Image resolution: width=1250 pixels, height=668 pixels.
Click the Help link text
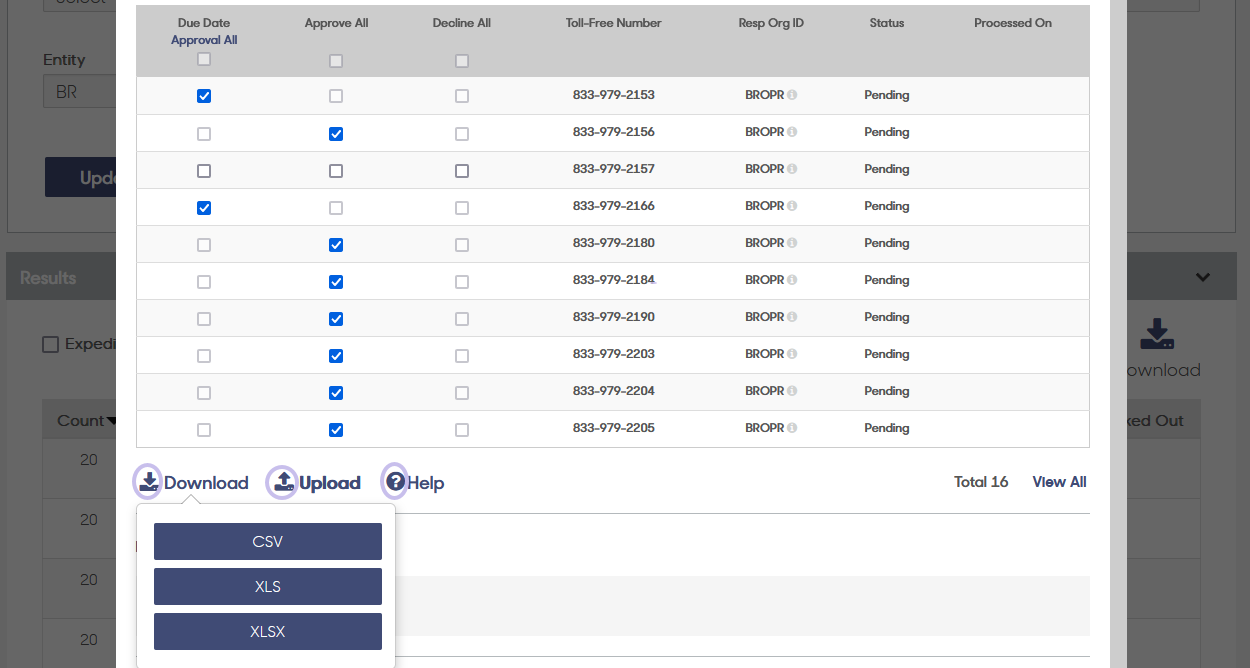click(x=426, y=483)
